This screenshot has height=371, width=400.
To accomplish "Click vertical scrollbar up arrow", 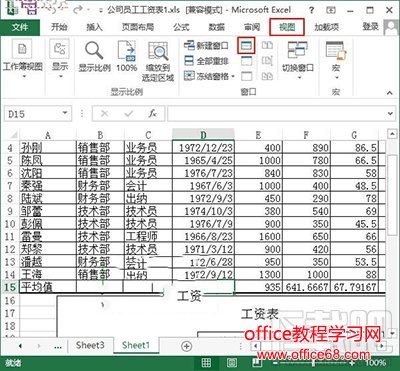I will point(392,135).
